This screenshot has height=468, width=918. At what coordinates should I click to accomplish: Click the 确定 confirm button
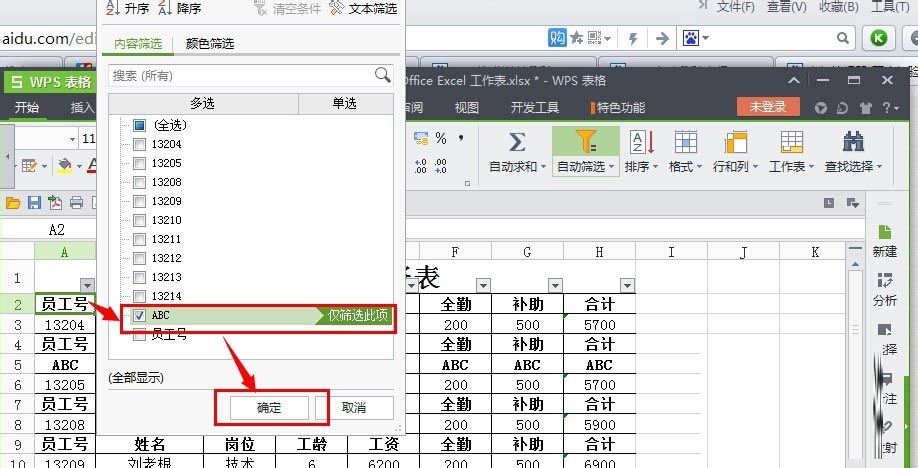pyautogui.click(x=269, y=408)
